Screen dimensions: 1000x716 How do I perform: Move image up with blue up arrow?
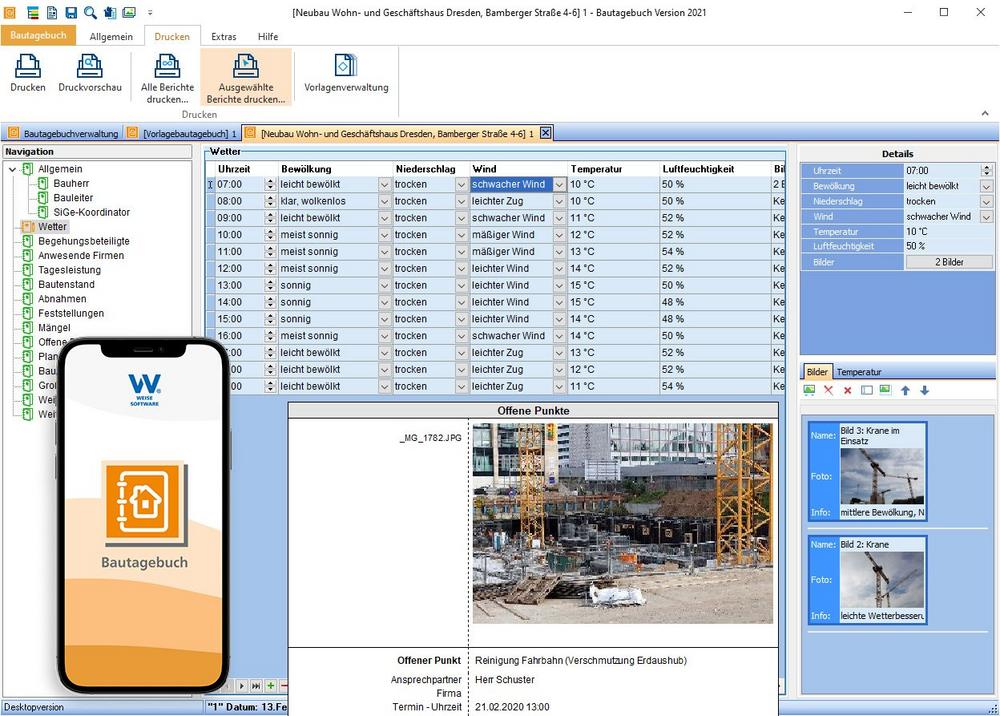[905, 390]
